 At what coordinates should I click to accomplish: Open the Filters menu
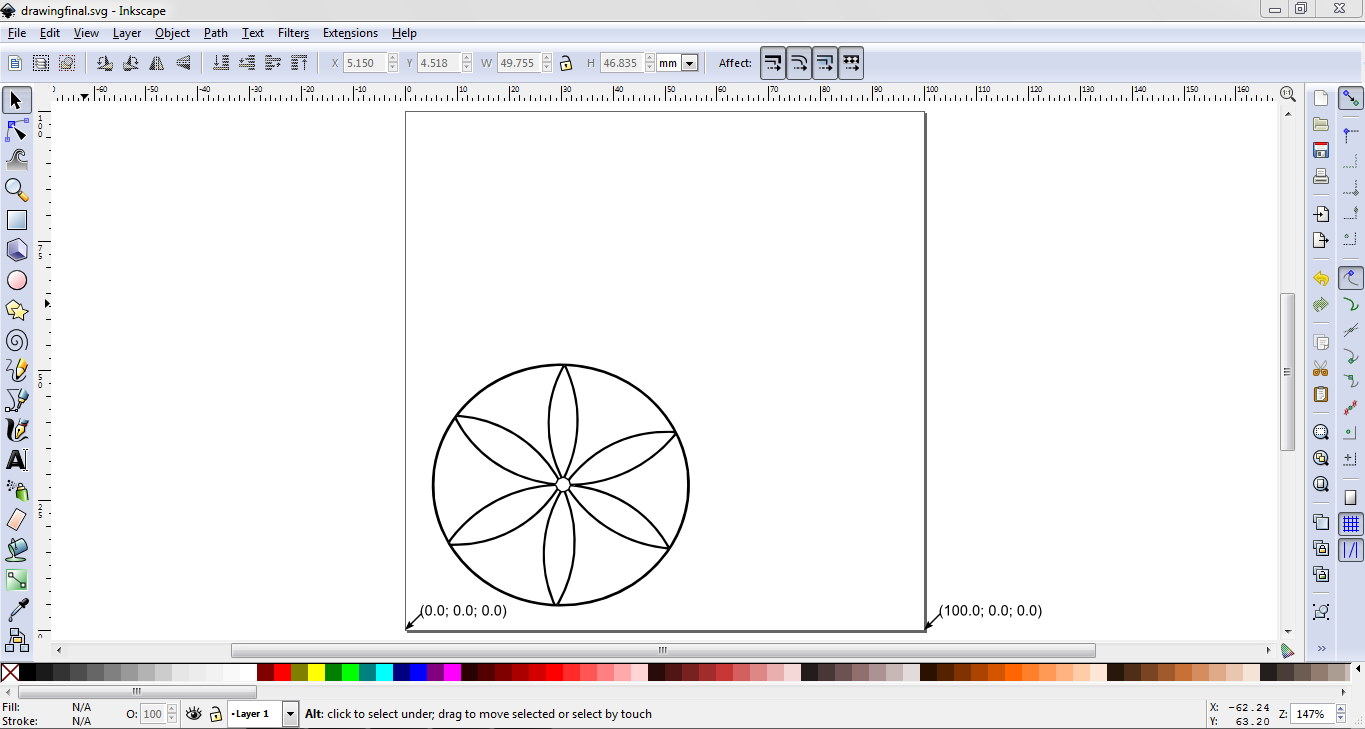(x=293, y=33)
